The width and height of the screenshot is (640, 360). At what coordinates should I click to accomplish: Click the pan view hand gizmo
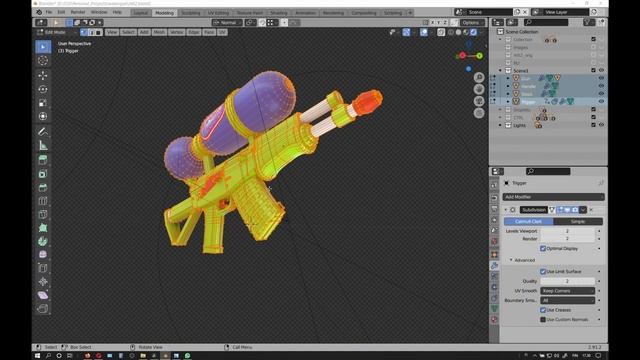pyautogui.click(x=479, y=89)
